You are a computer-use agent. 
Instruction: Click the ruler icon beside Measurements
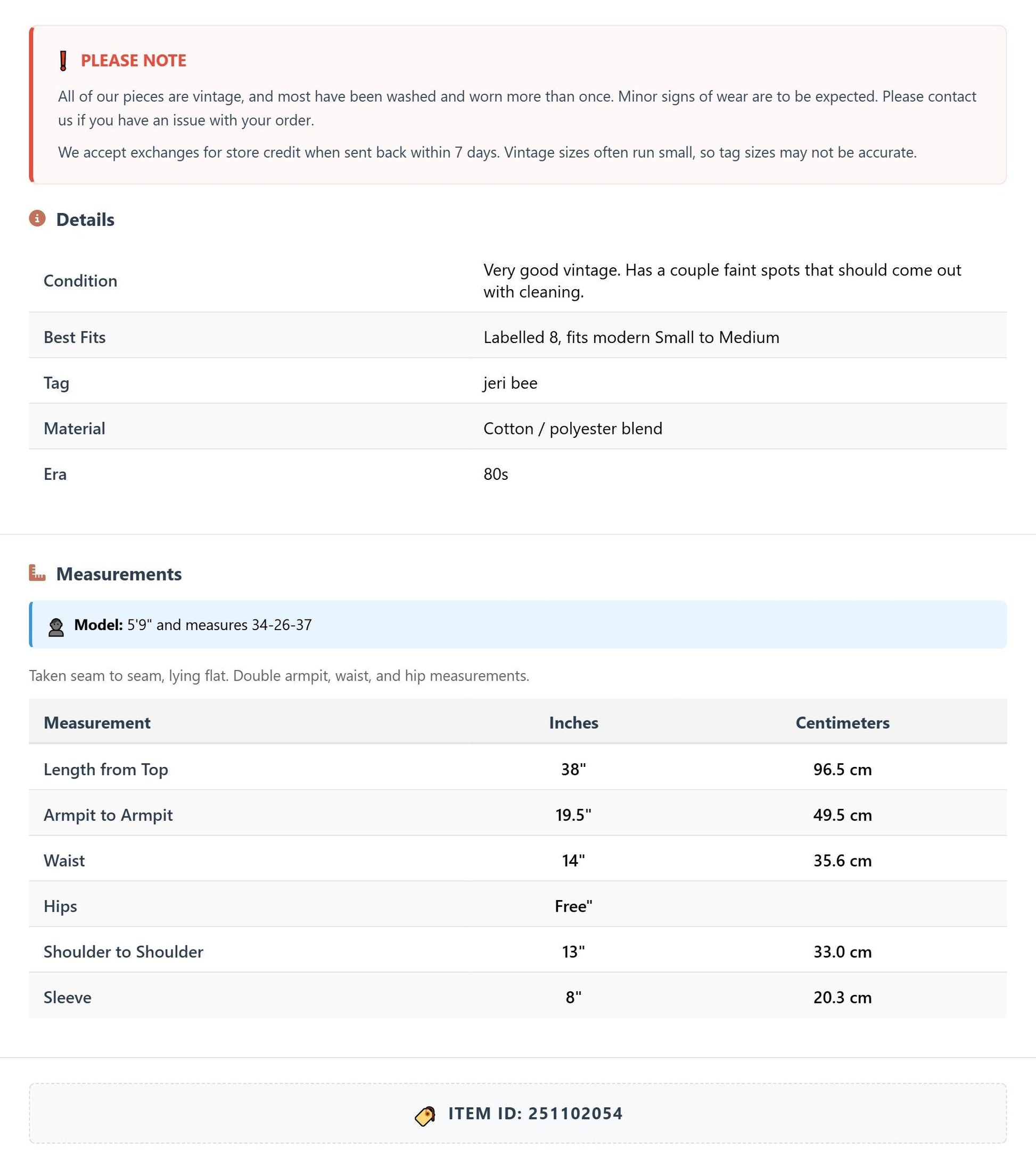tap(37, 573)
